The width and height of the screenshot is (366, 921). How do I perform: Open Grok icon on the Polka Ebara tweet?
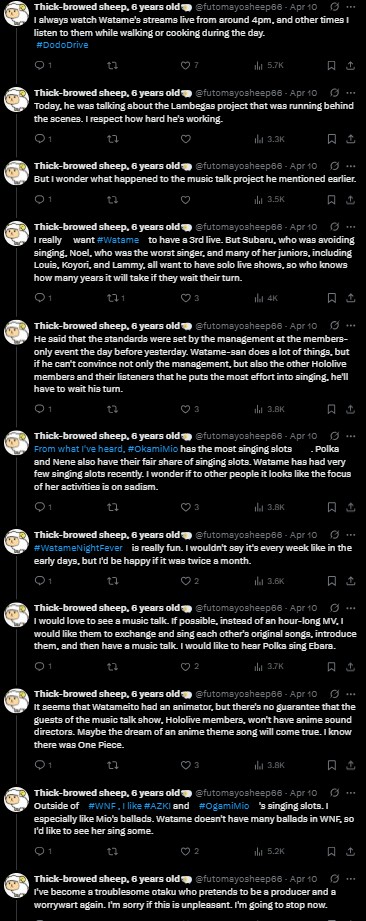(334, 608)
